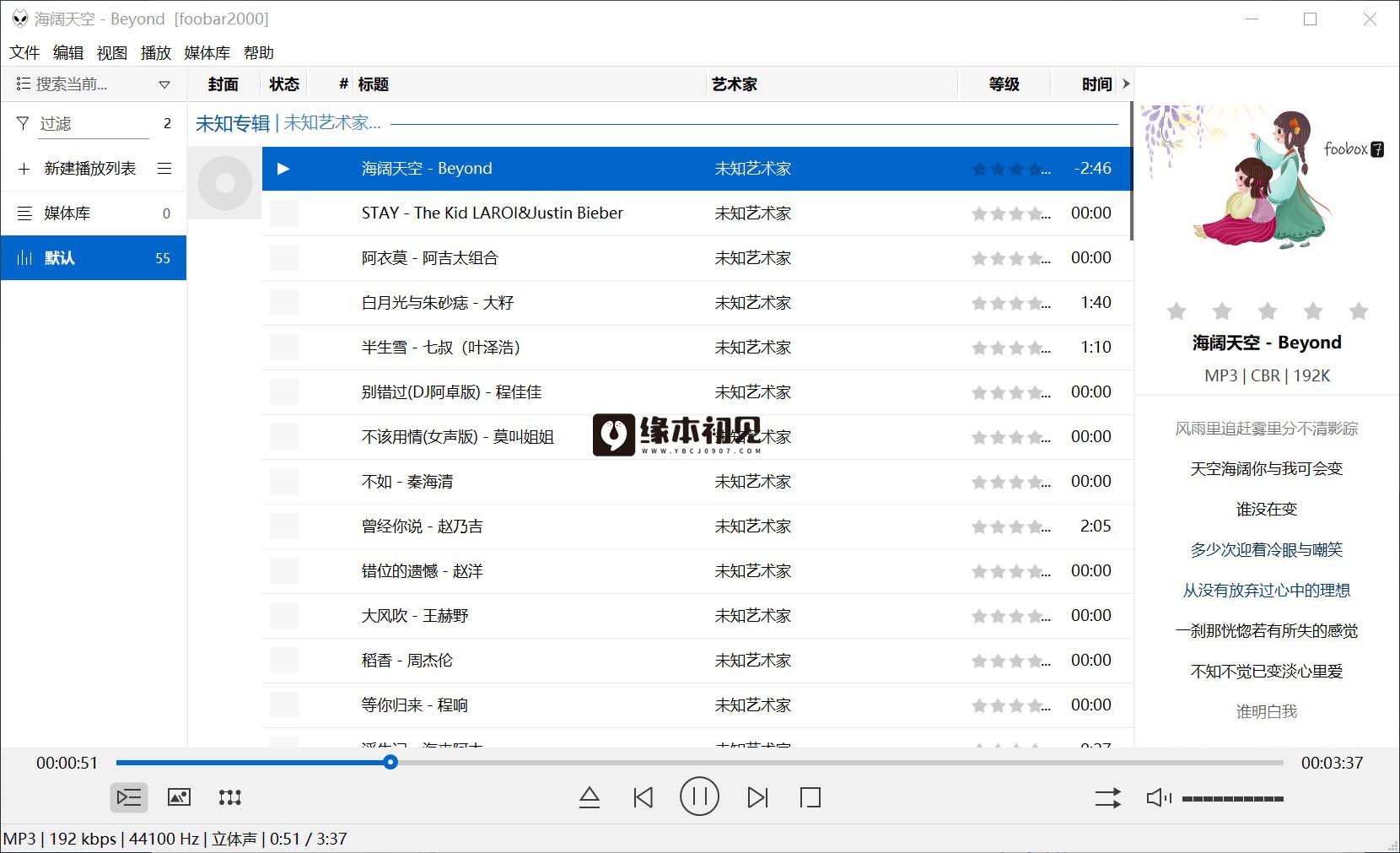The width and height of the screenshot is (1400, 853).
Task: Open the 帮助 menu
Action: [259, 52]
